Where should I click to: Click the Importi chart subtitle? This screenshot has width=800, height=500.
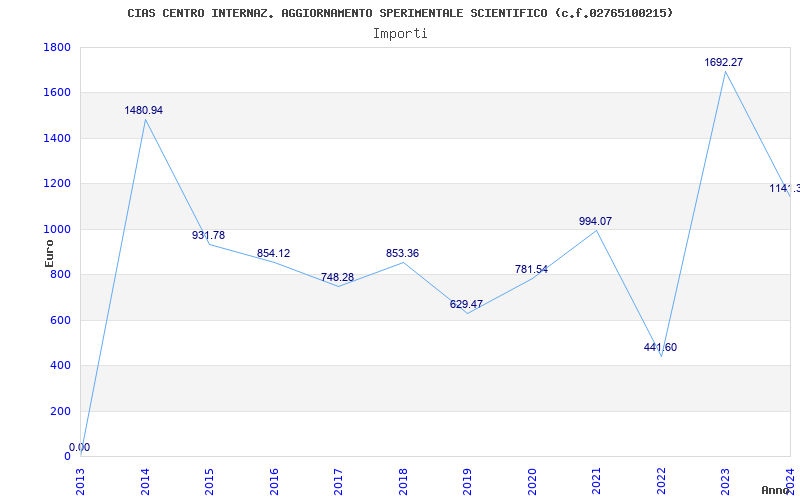400,34
